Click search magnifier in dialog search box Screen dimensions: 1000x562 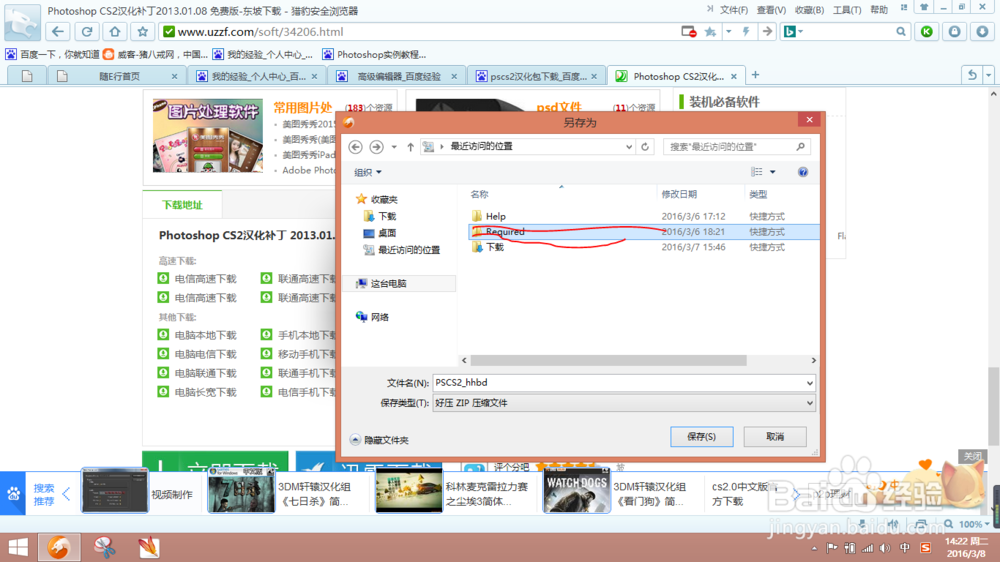tap(800, 147)
